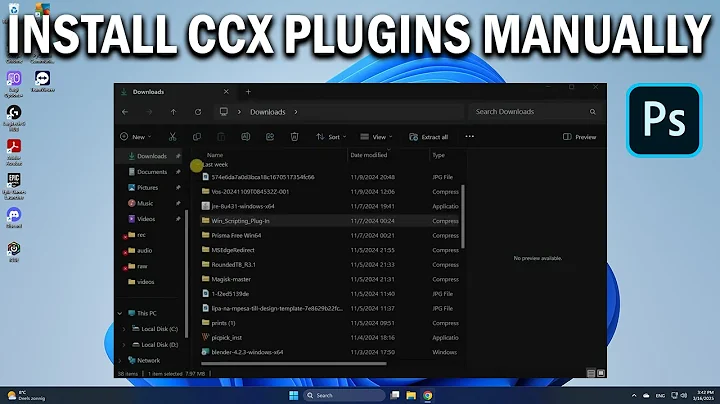The height and width of the screenshot is (404, 720).
Task: Click the file list vertical scrollbar
Action: click(x=463, y=217)
